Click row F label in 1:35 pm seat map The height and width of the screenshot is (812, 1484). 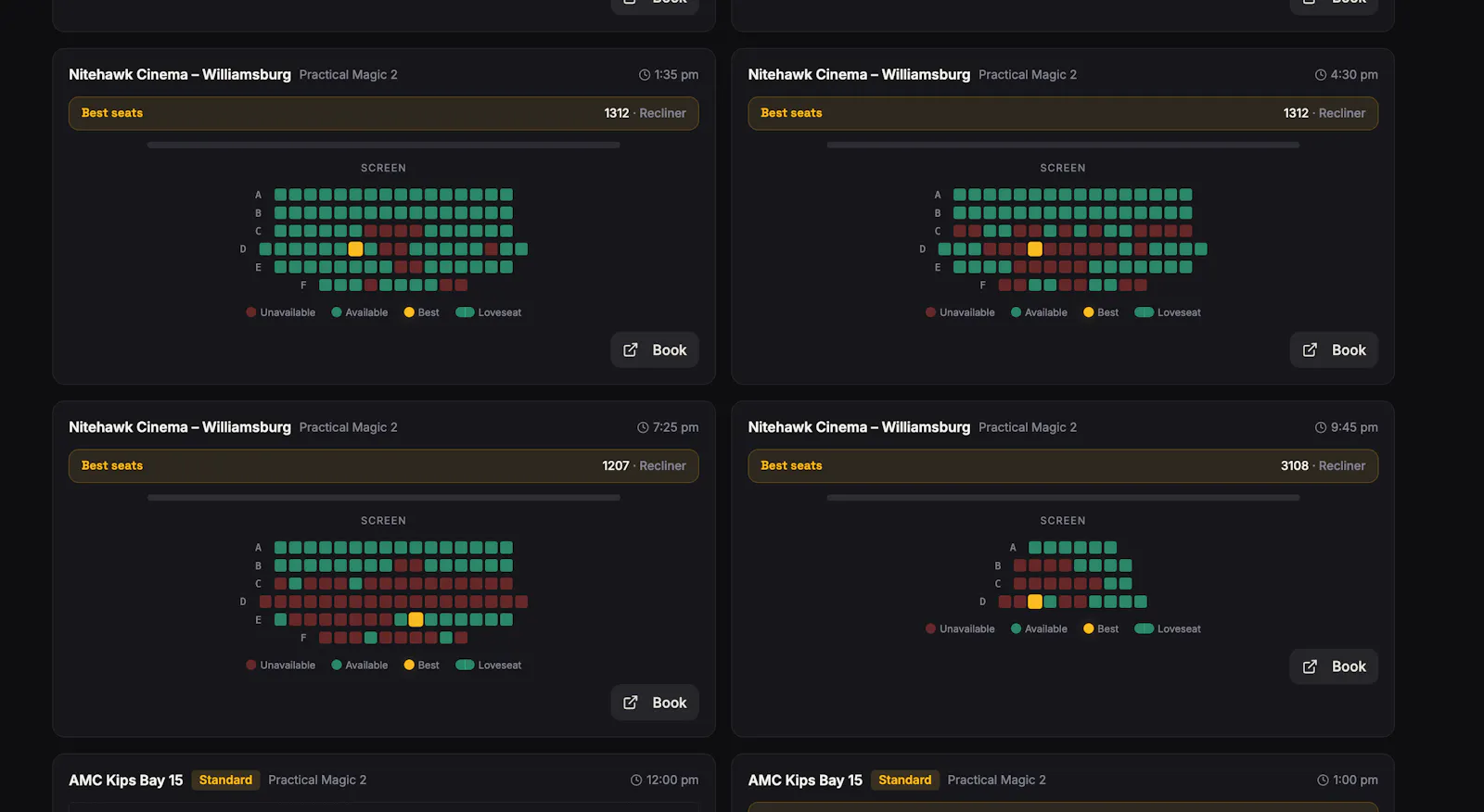pos(303,285)
